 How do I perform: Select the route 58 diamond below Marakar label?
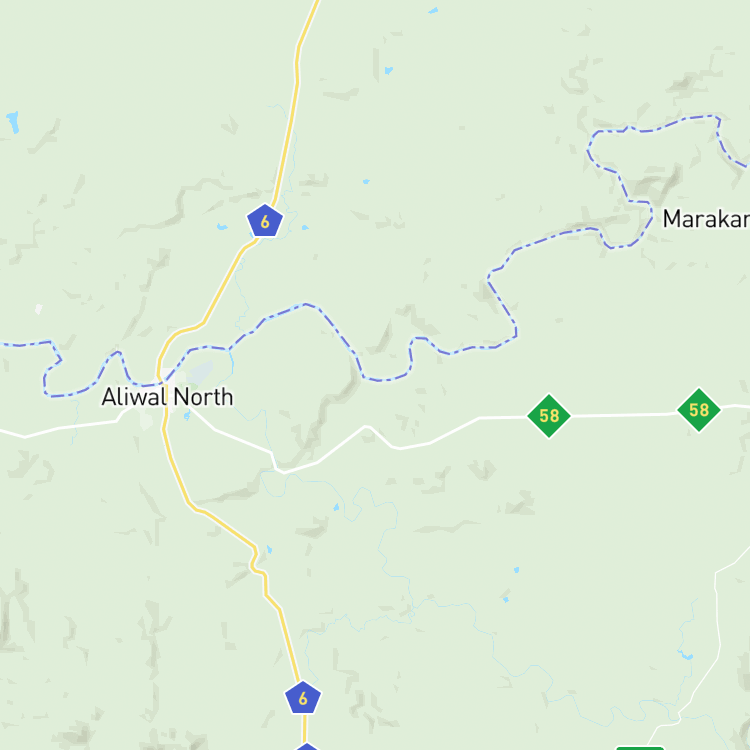tap(699, 410)
